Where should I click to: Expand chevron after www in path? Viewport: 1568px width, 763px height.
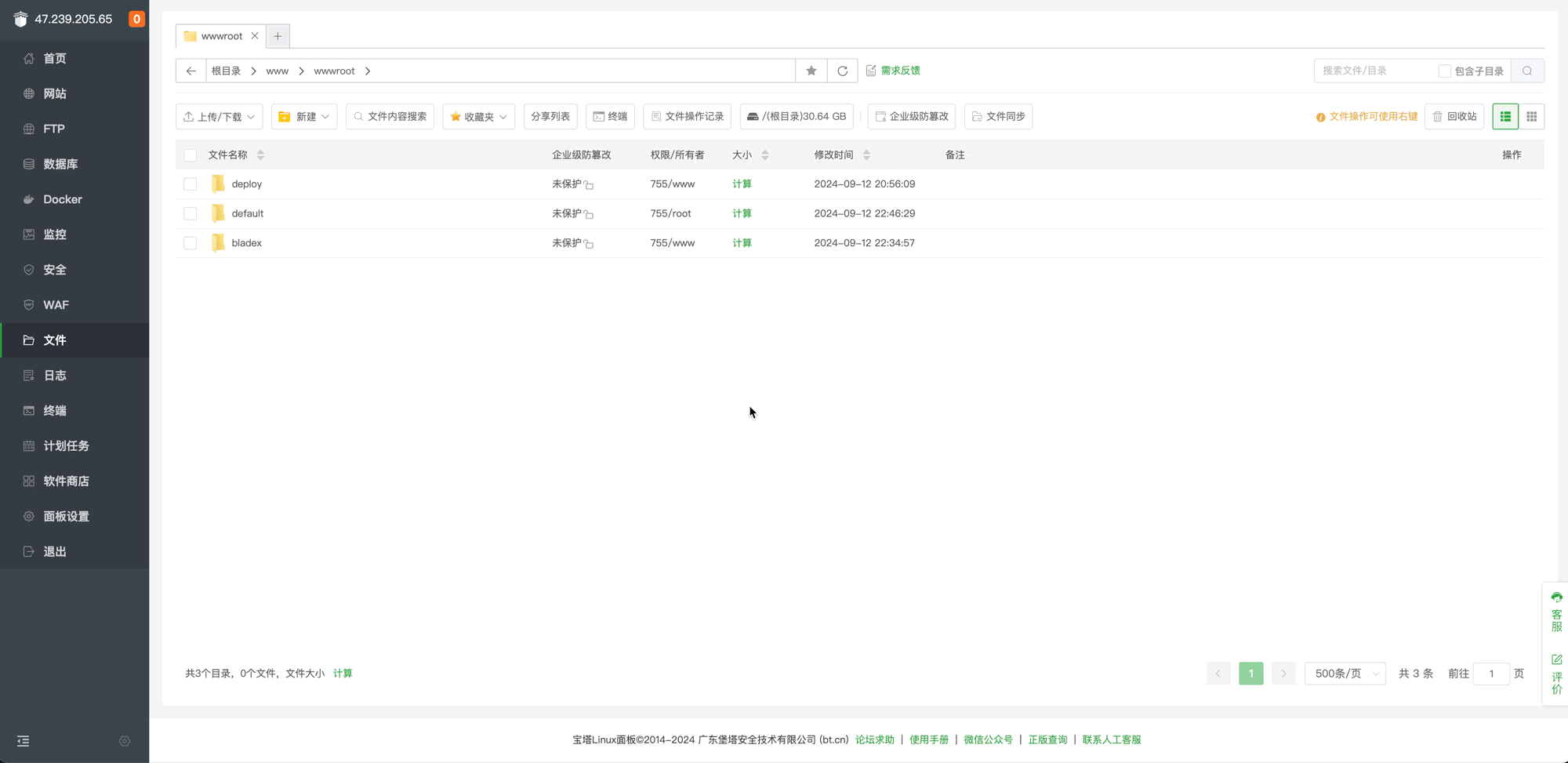pos(301,71)
